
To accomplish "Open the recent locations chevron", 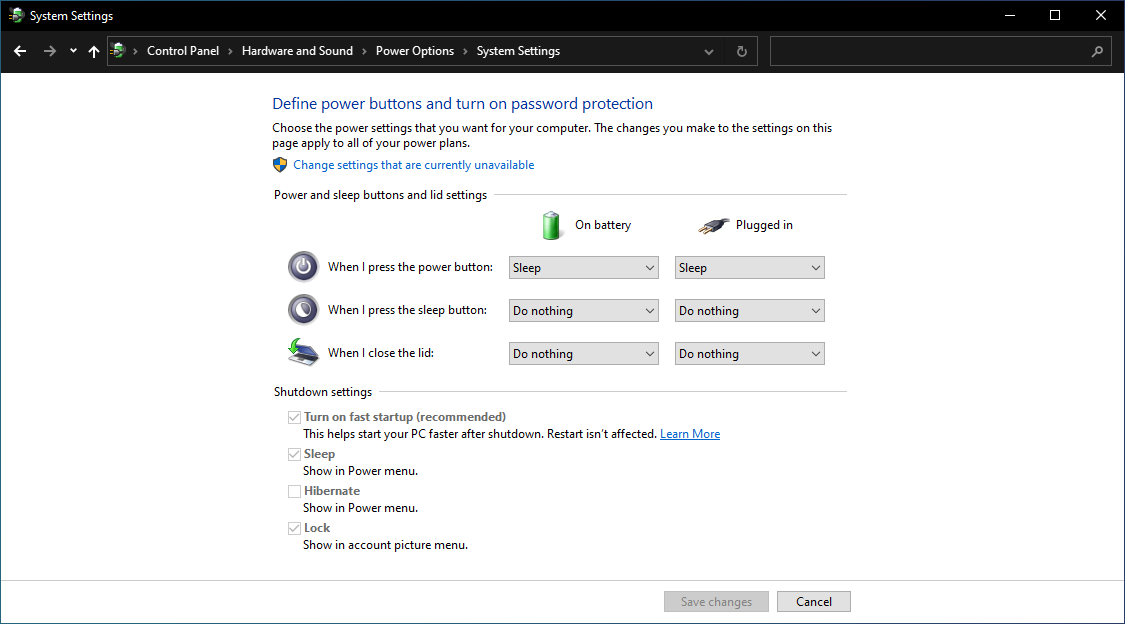I will point(73,51).
